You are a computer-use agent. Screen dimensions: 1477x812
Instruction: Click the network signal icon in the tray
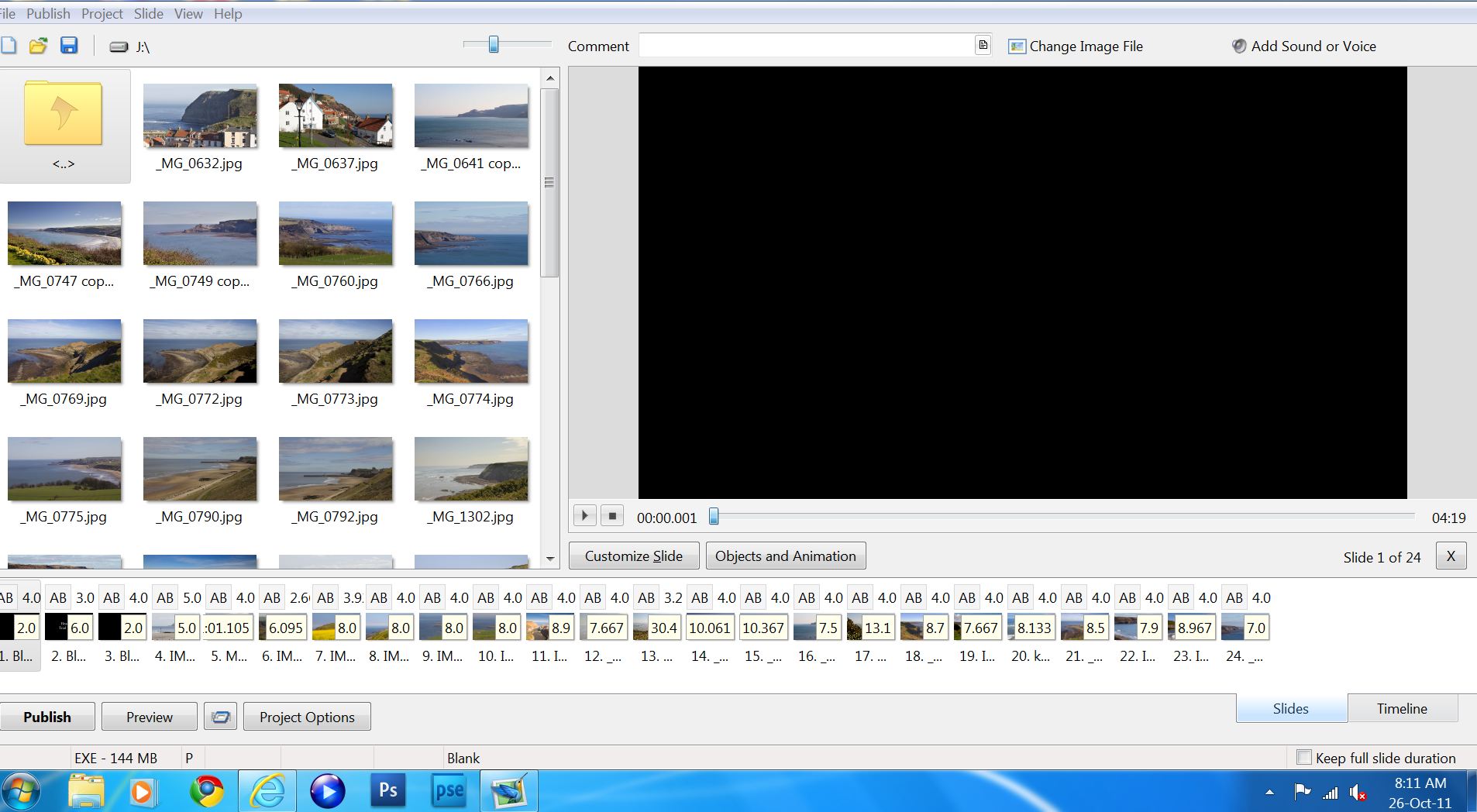[1330, 793]
